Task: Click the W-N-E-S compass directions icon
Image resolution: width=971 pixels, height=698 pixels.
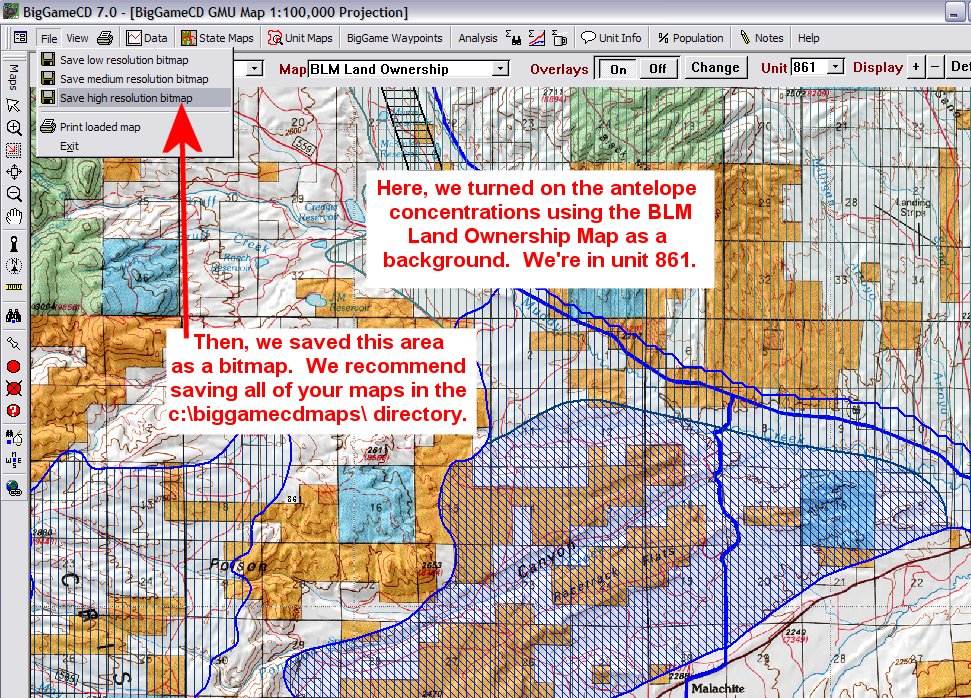Action: click(14, 460)
